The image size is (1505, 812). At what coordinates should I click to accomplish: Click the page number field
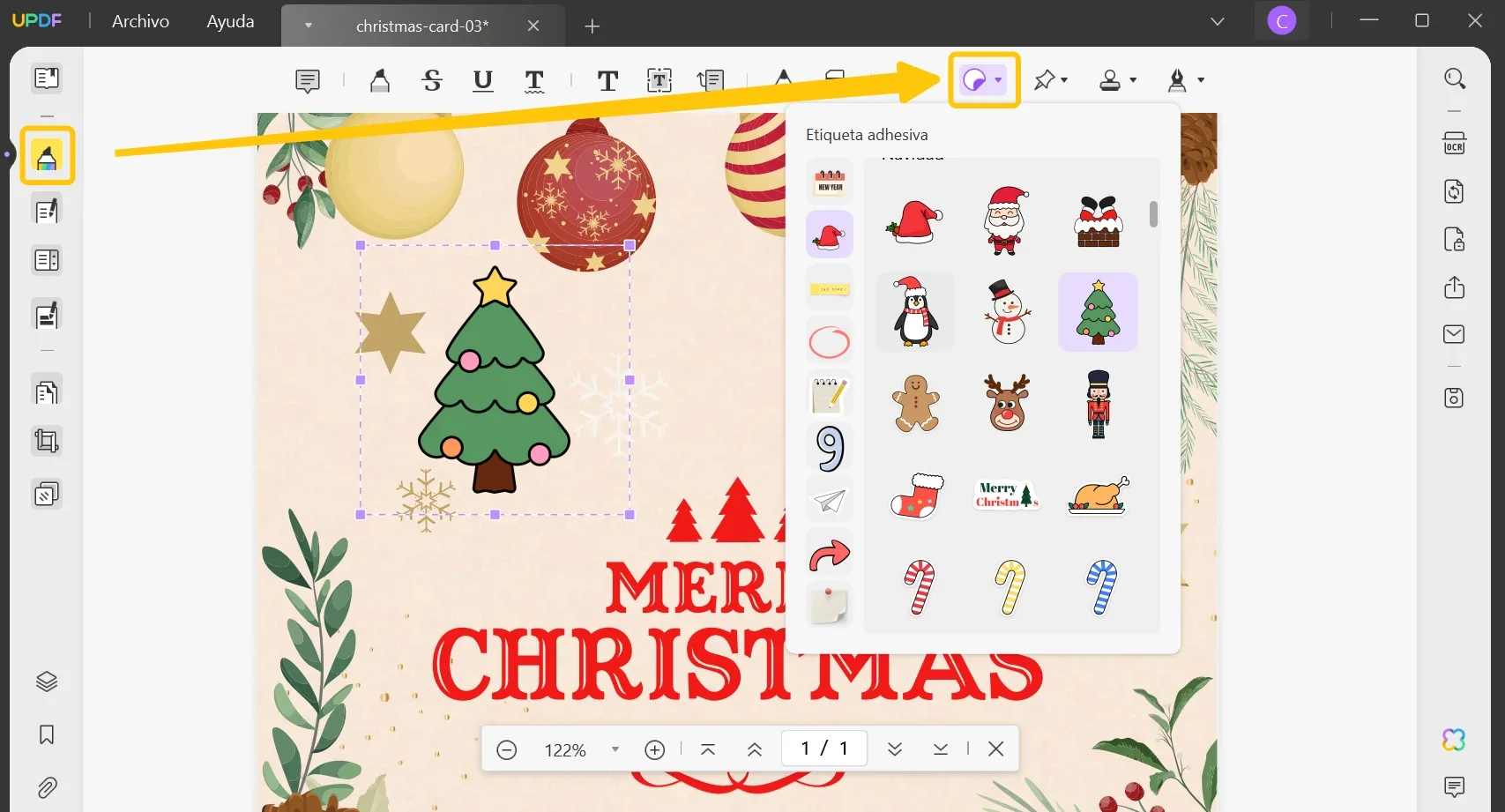click(824, 749)
